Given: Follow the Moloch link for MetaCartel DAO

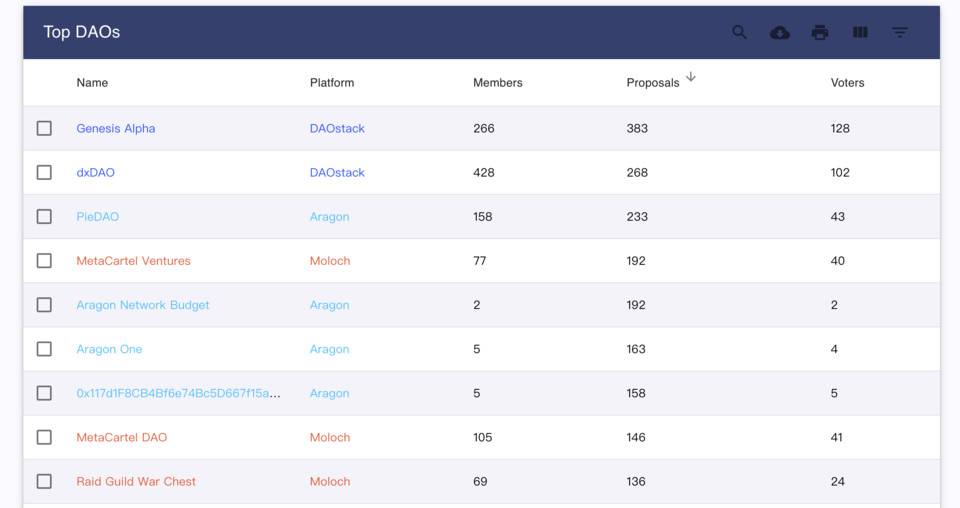Looking at the screenshot, I should (330, 437).
